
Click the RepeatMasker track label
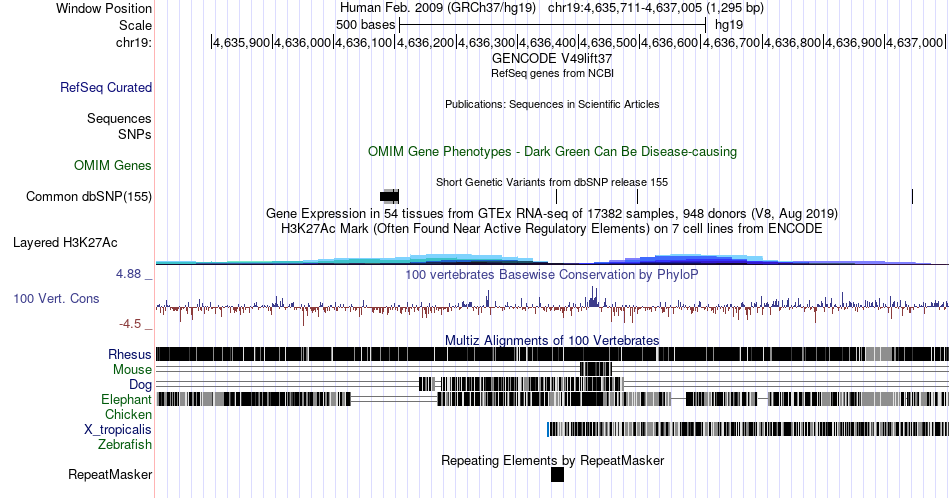pos(110,474)
